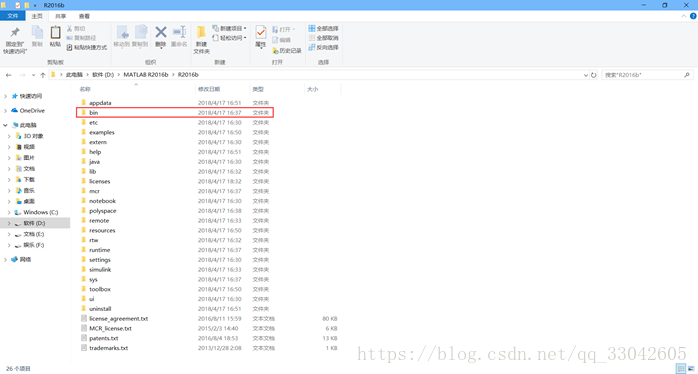Click the Refresh icon beside address bar
The image size is (698, 374).
pos(593,75)
